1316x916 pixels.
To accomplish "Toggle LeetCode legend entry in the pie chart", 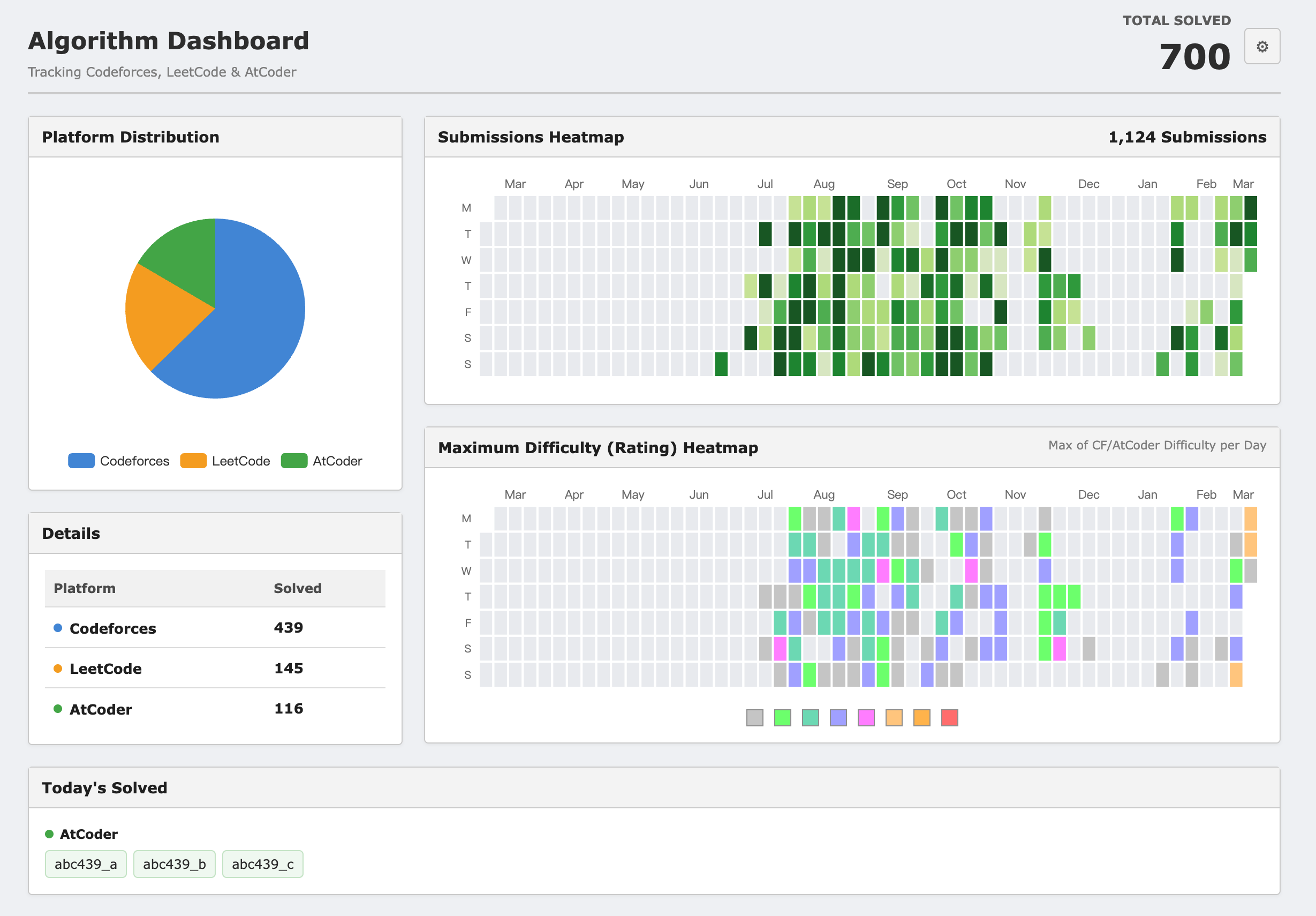I will (x=225, y=461).
